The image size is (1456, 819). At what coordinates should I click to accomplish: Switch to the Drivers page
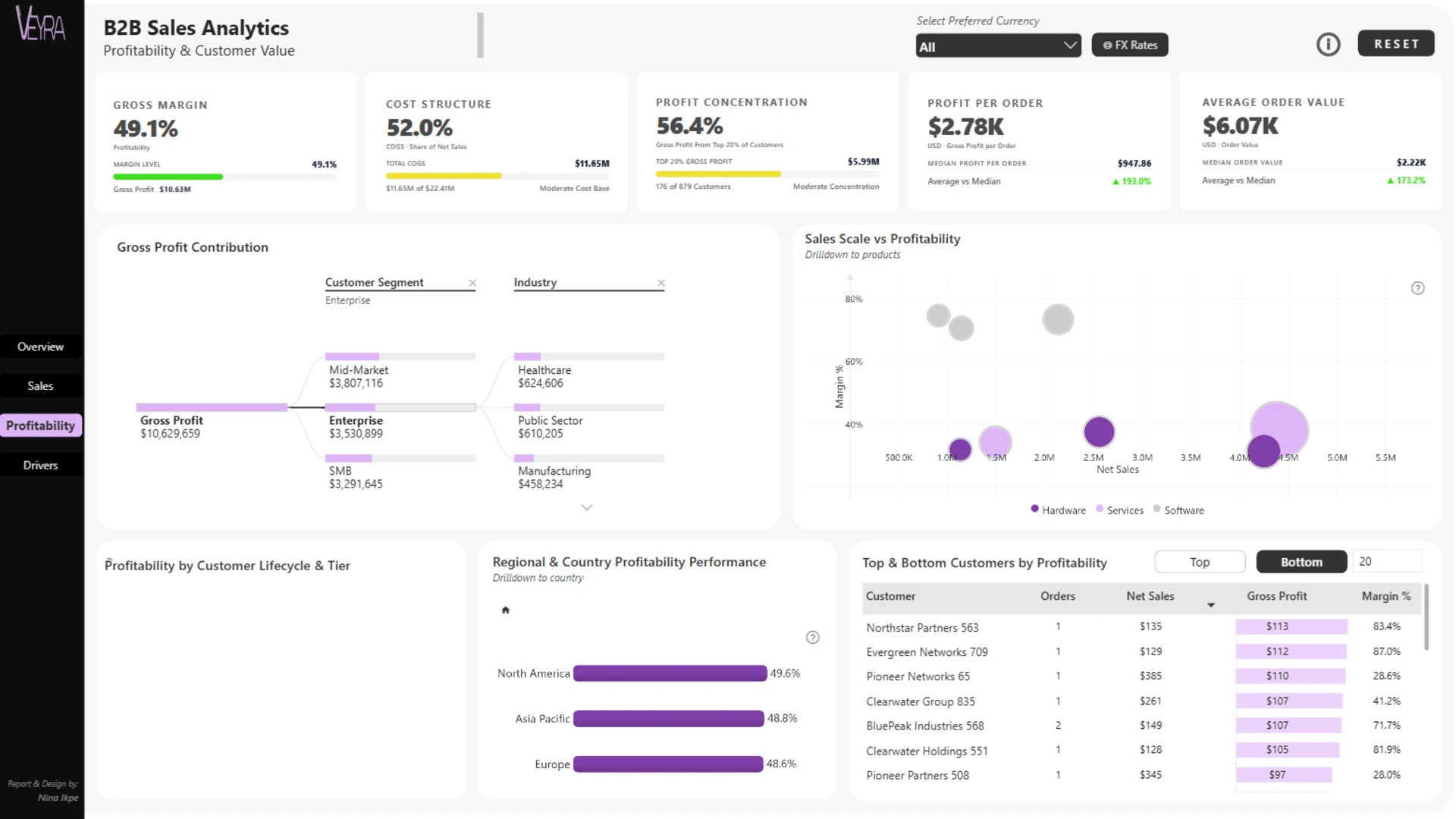(41, 465)
